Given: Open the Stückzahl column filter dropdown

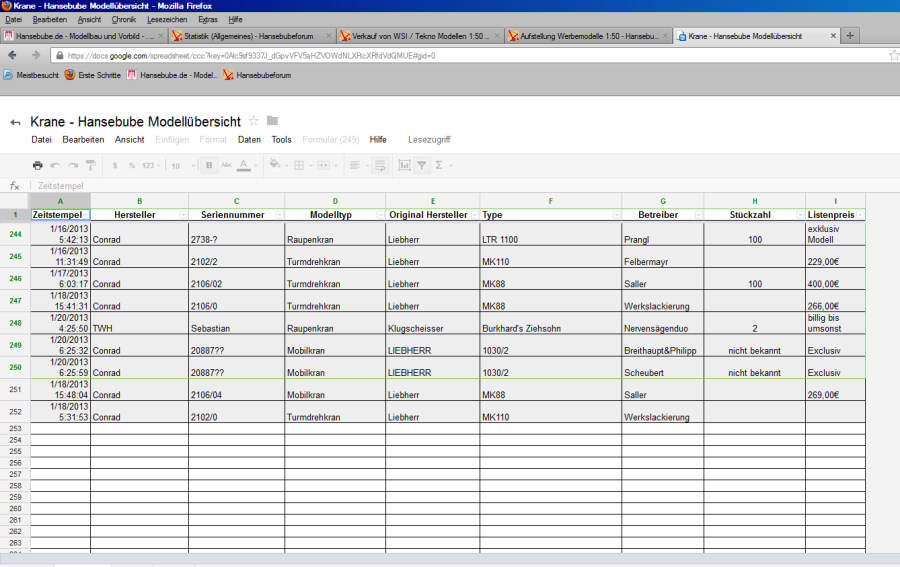Looking at the screenshot, I should 800,215.
